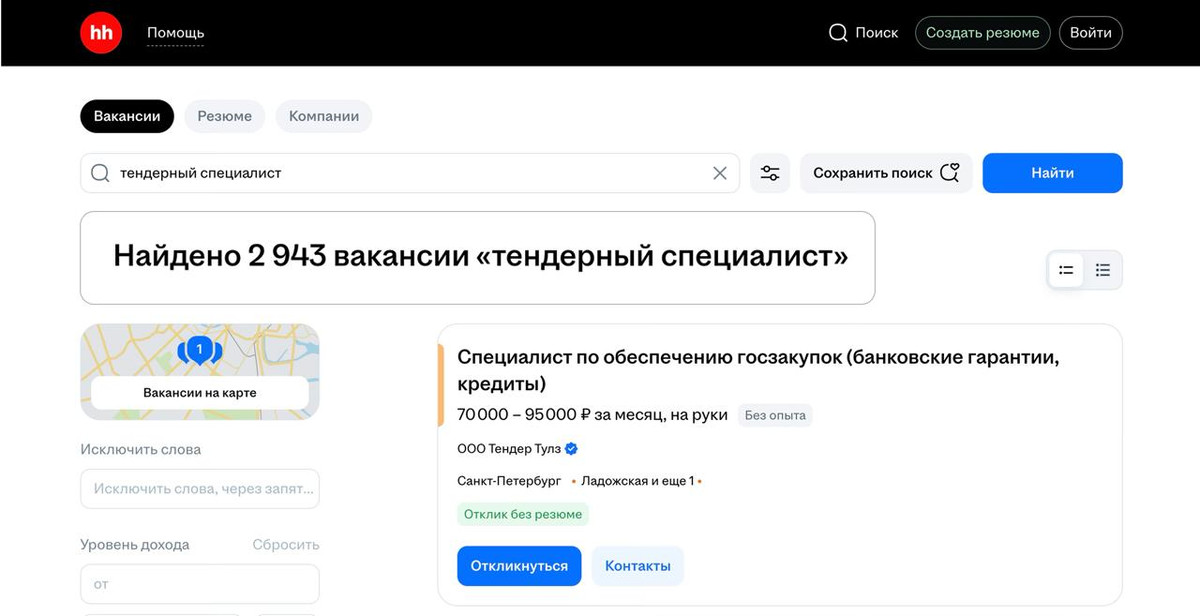Open the hh logo home page
This screenshot has height=616, width=1200.
(x=101, y=33)
